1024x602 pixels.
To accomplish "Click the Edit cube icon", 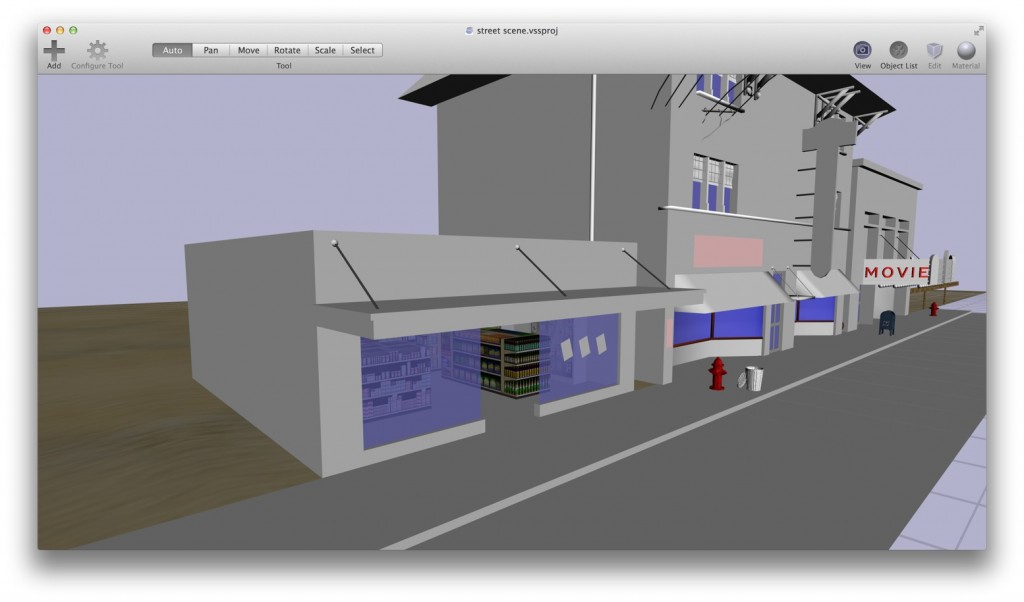I will click(935, 50).
